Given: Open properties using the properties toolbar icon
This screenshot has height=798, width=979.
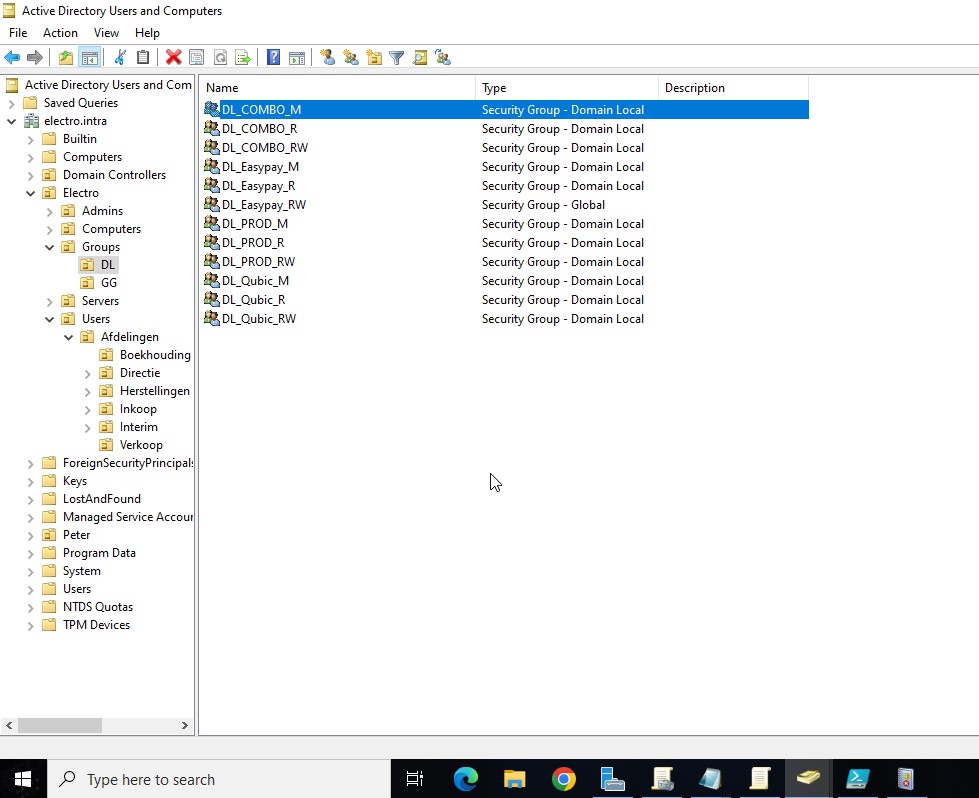Looking at the screenshot, I should click(196, 57).
